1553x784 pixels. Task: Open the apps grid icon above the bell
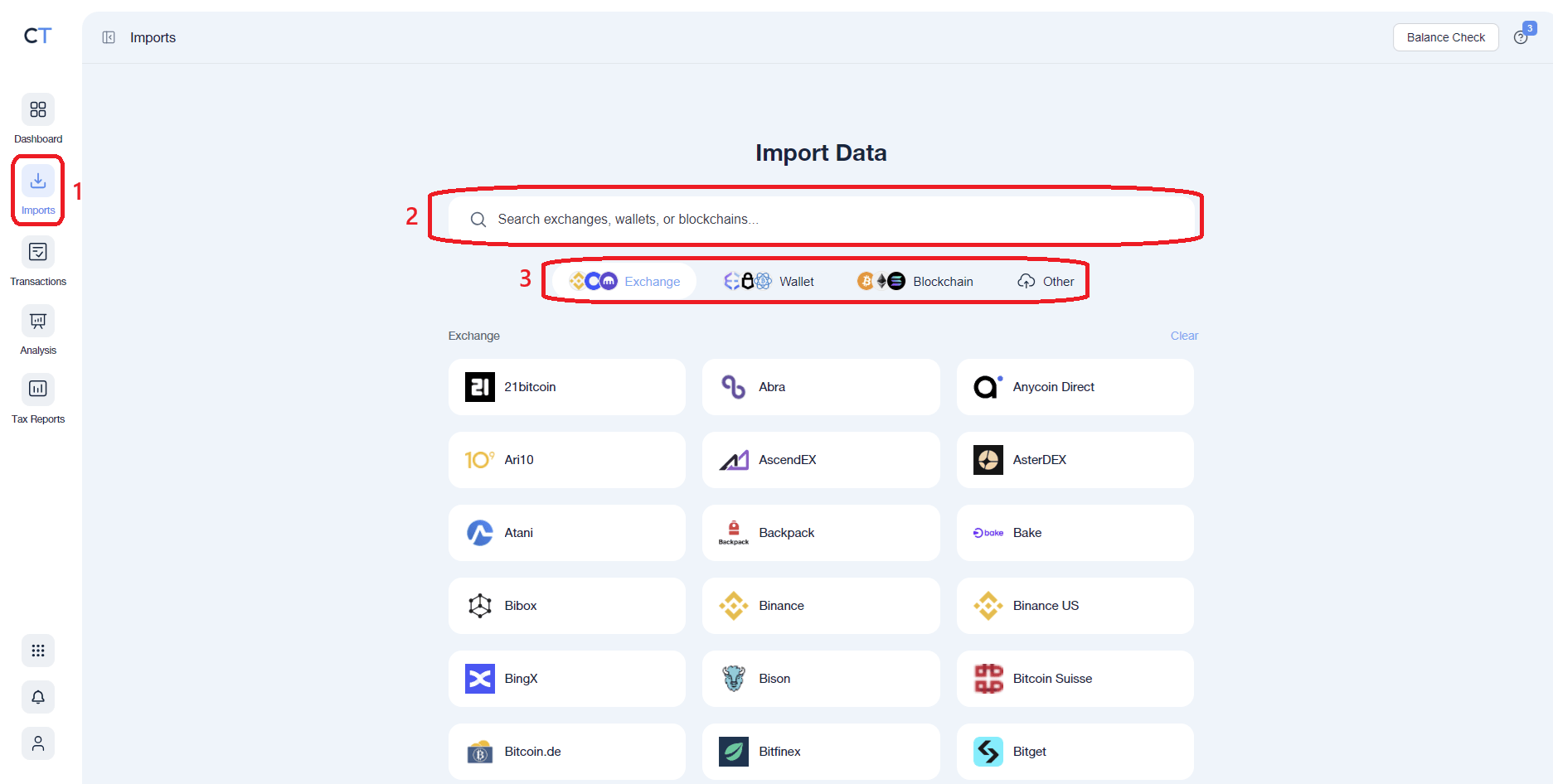tap(38, 651)
